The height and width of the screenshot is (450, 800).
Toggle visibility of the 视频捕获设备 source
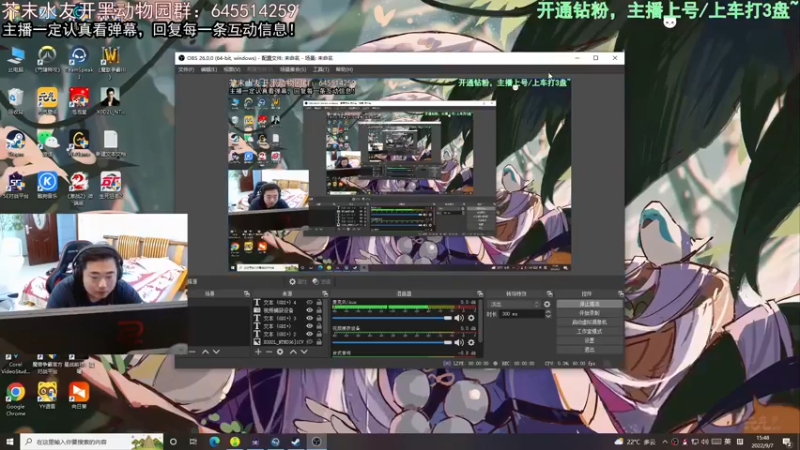(x=309, y=310)
